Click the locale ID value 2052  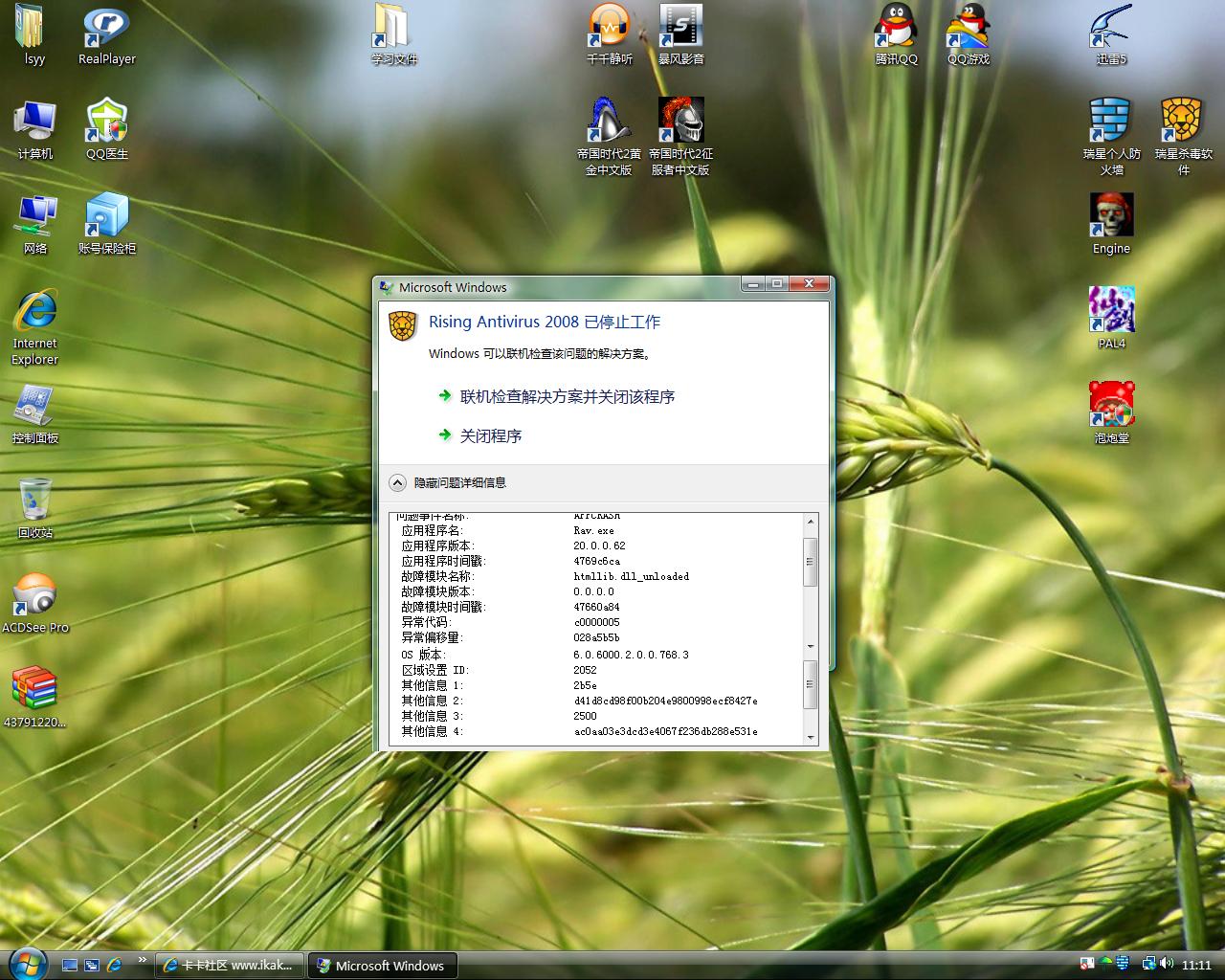(585, 670)
